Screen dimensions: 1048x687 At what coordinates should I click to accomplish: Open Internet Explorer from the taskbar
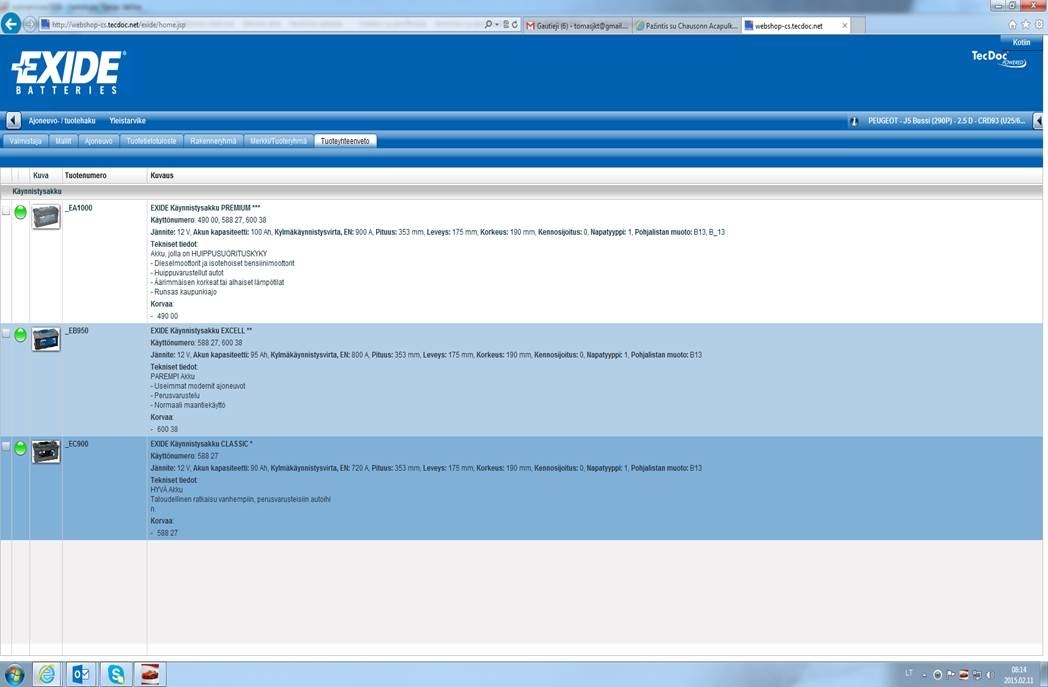[46, 674]
